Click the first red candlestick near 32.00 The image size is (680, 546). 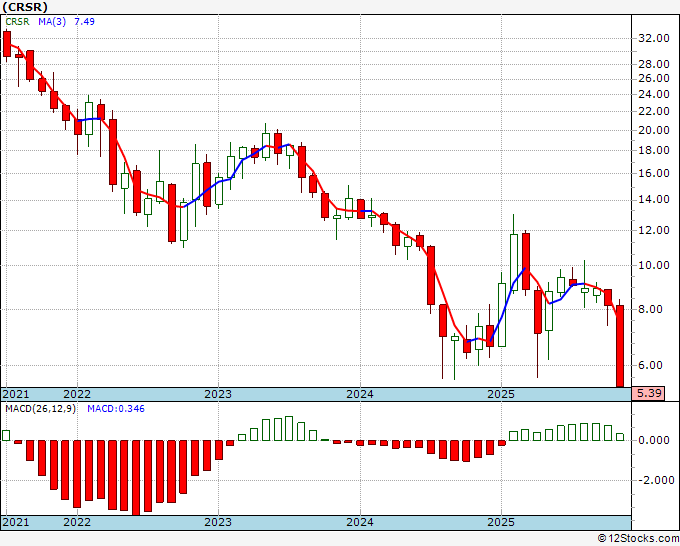[7, 44]
